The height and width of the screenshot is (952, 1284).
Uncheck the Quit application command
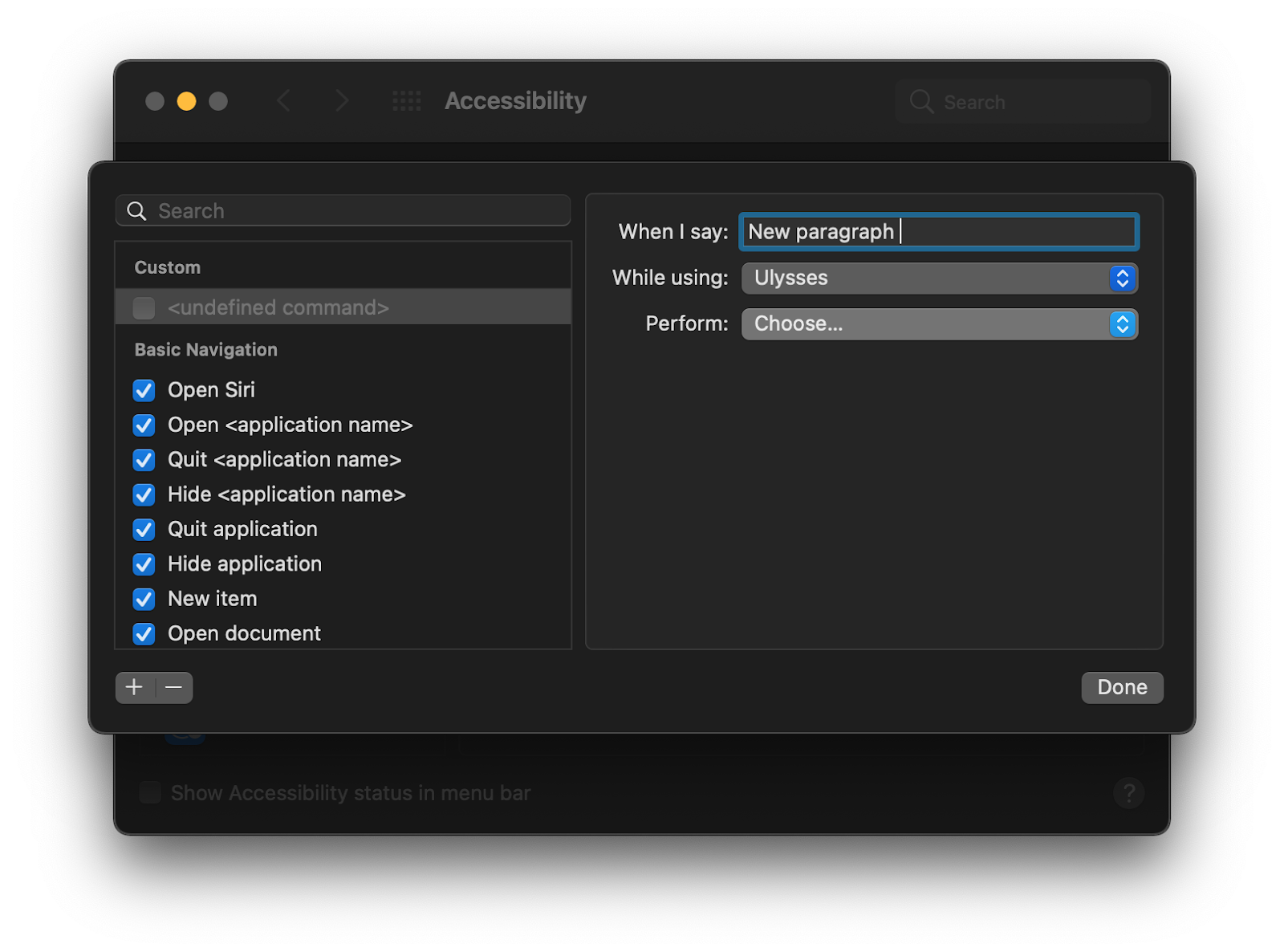coord(144,530)
